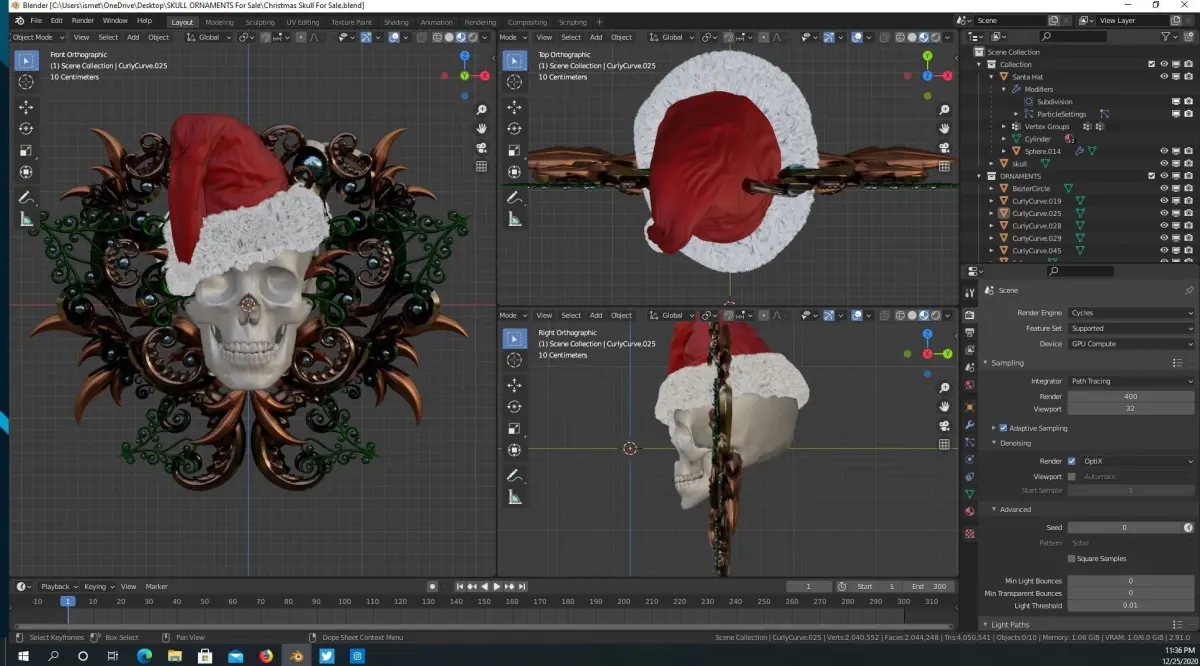Click the Zoom magnifier in front viewport
Image resolution: width=1200 pixels, height=666 pixels.
[x=482, y=110]
